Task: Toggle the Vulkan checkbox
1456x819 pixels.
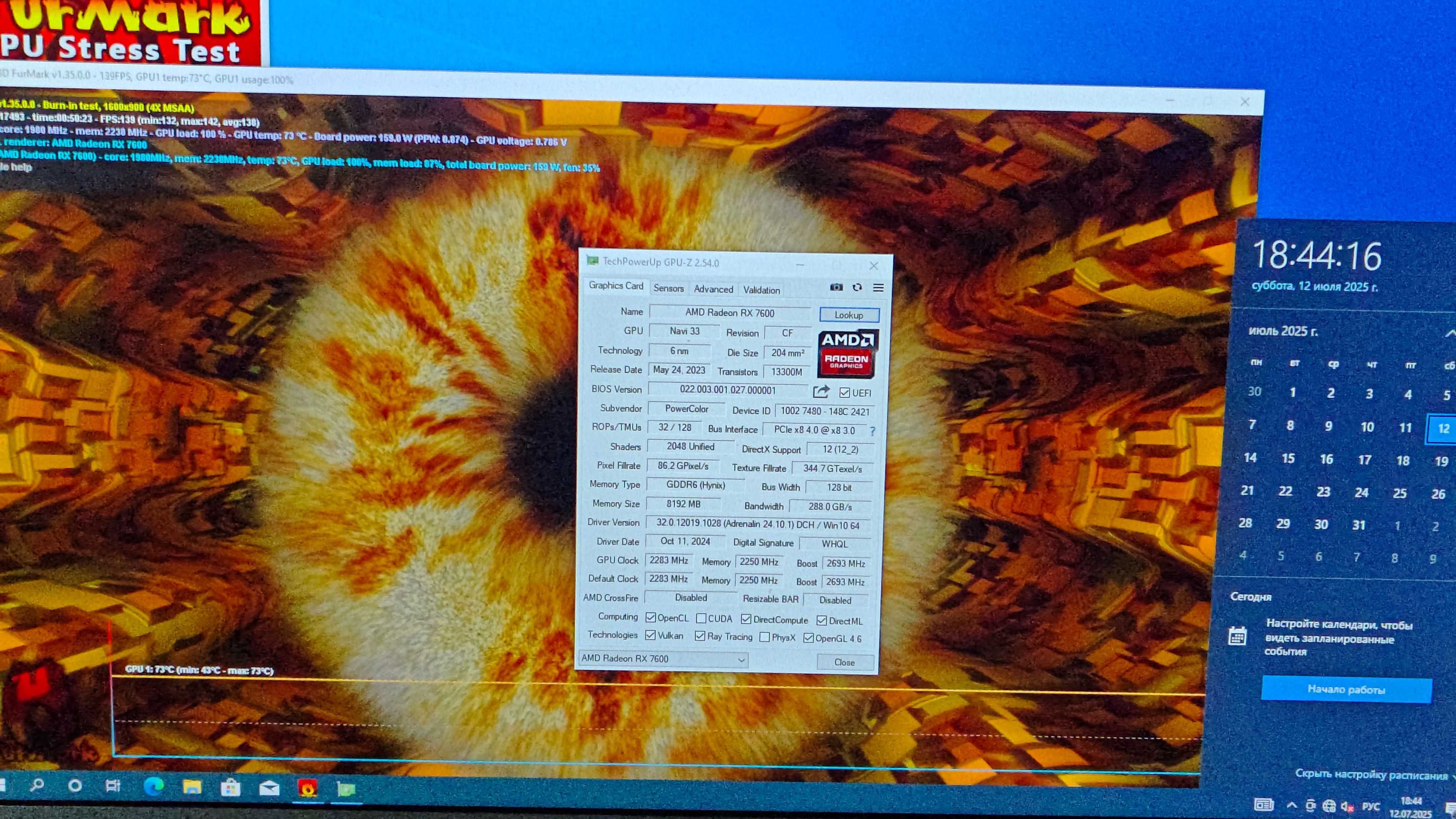Action: pos(650,635)
